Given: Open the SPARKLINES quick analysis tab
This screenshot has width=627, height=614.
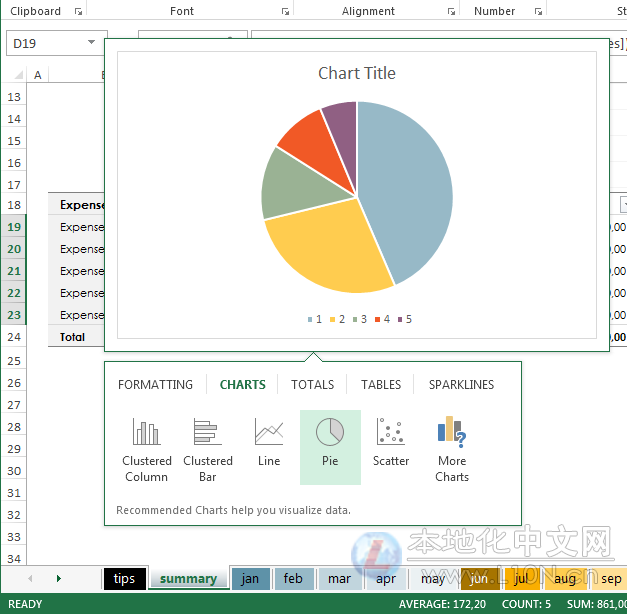Looking at the screenshot, I should pos(461,385).
